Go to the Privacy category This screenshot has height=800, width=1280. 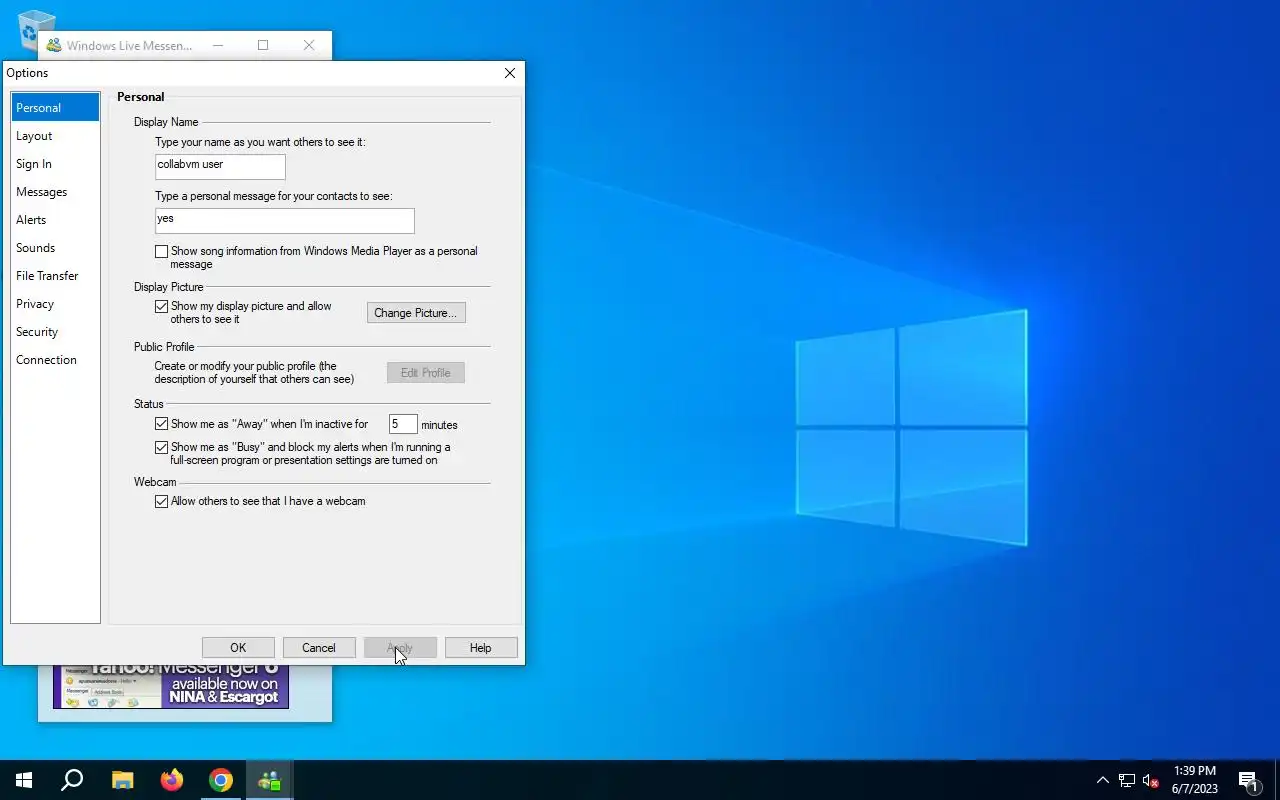(x=55, y=304)
